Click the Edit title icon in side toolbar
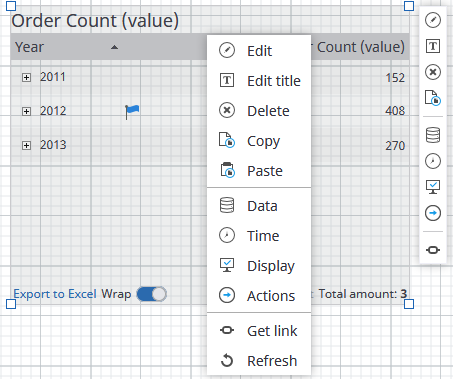 click(433, 46)
